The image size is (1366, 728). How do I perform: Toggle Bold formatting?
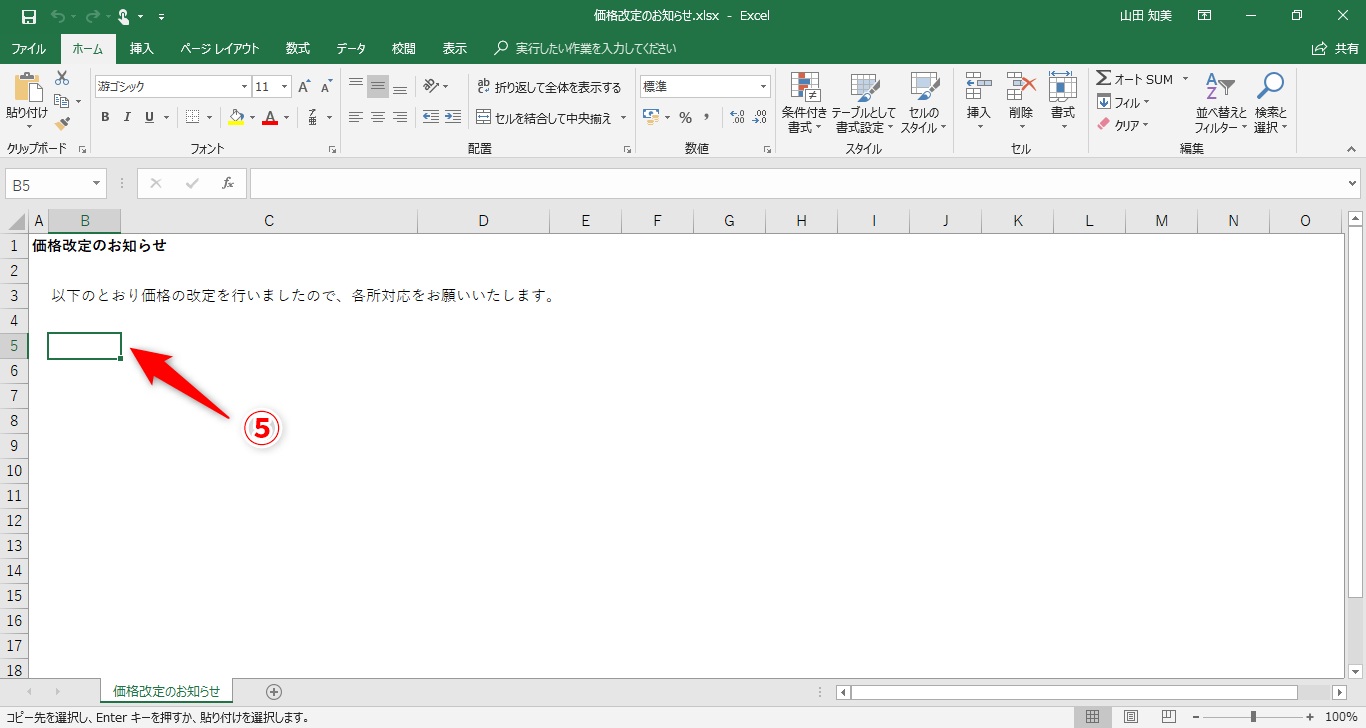(x=105, y=117)
